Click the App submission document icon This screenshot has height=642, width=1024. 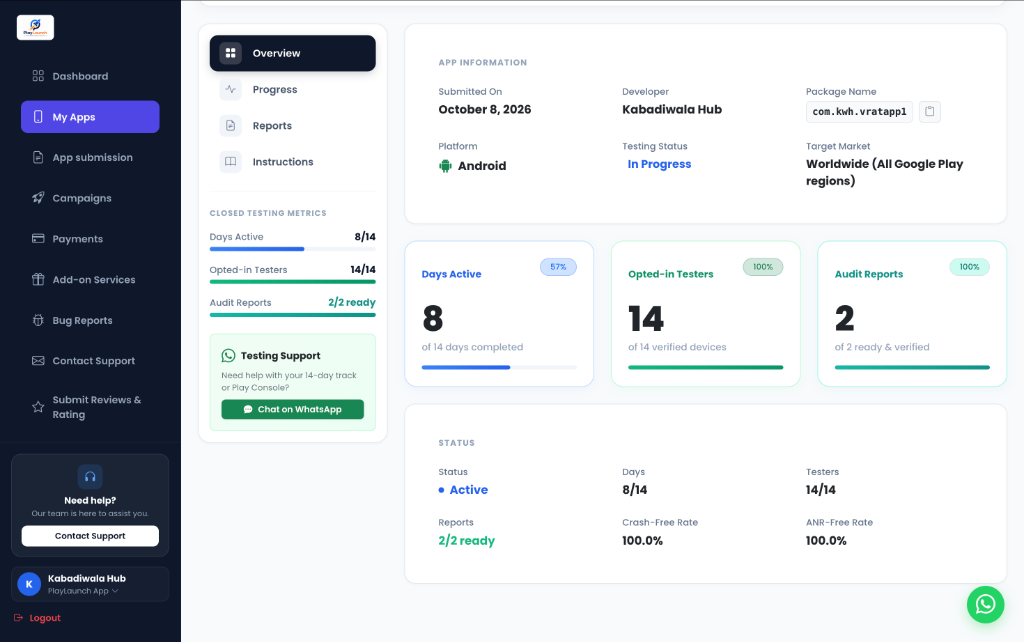click(38, 157)
